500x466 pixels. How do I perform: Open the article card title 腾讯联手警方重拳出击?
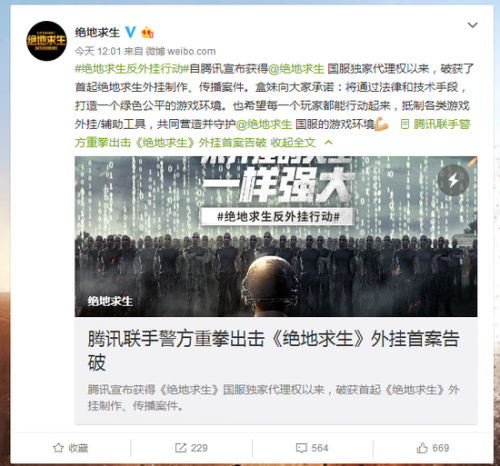point(273,350)
